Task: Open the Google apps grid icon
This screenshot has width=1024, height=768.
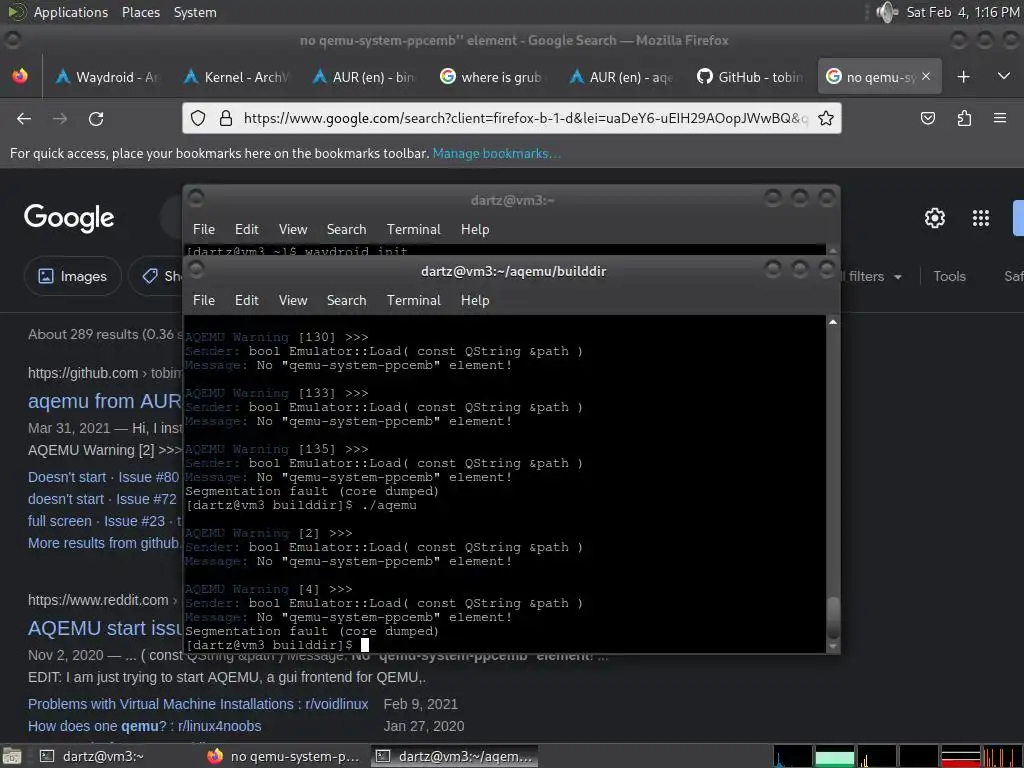Action: pos(981,217)
